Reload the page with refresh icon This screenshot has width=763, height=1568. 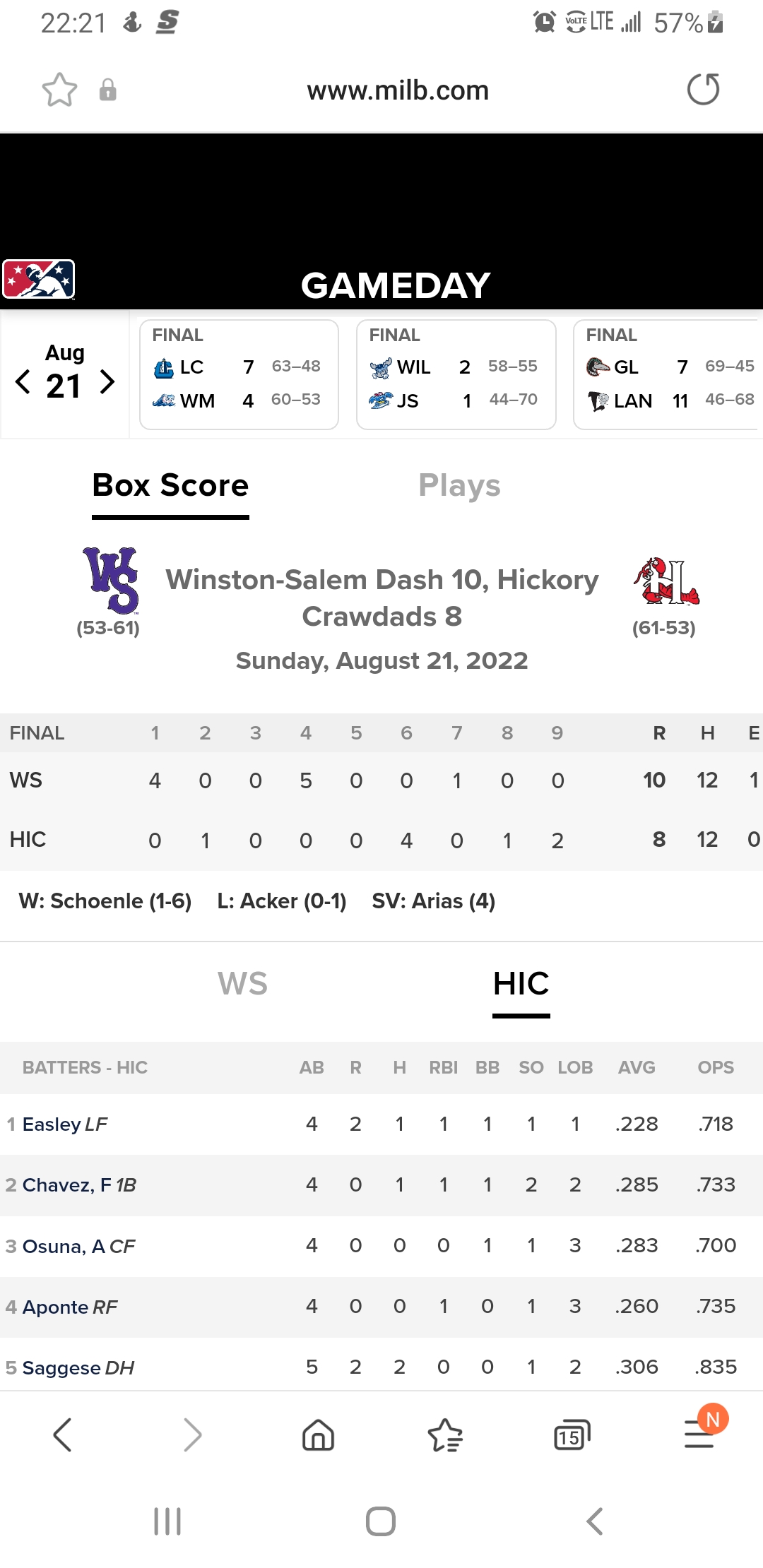pyautogui.click(x=703, y=90)
